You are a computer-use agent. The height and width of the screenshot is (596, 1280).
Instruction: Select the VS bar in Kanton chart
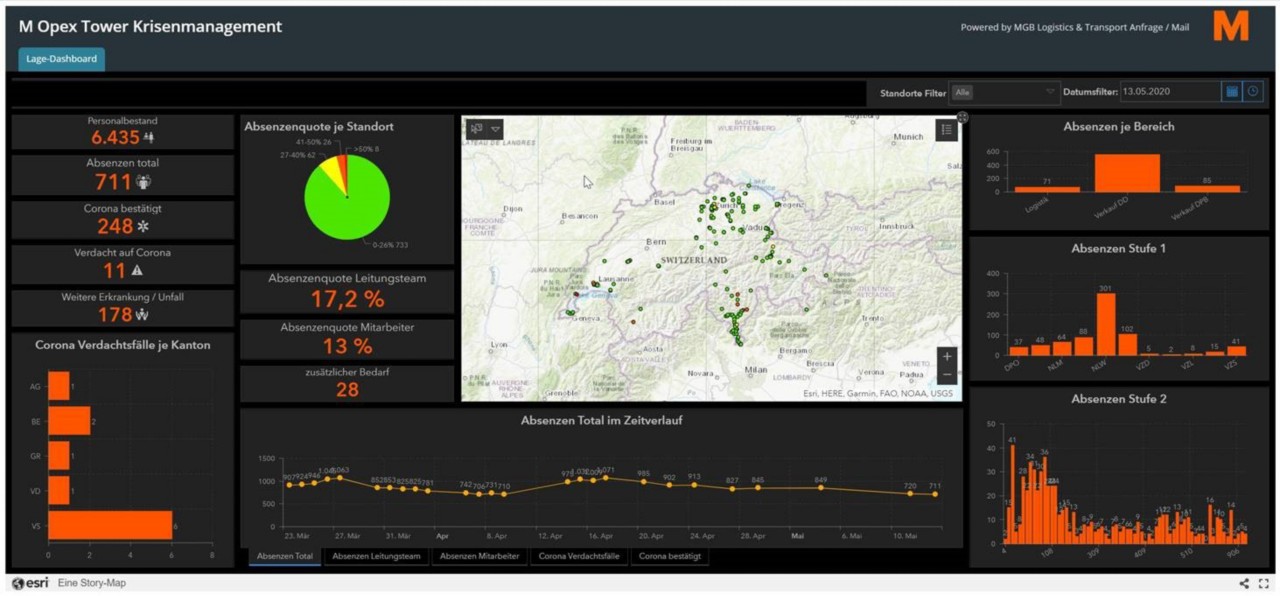[110, 525]
